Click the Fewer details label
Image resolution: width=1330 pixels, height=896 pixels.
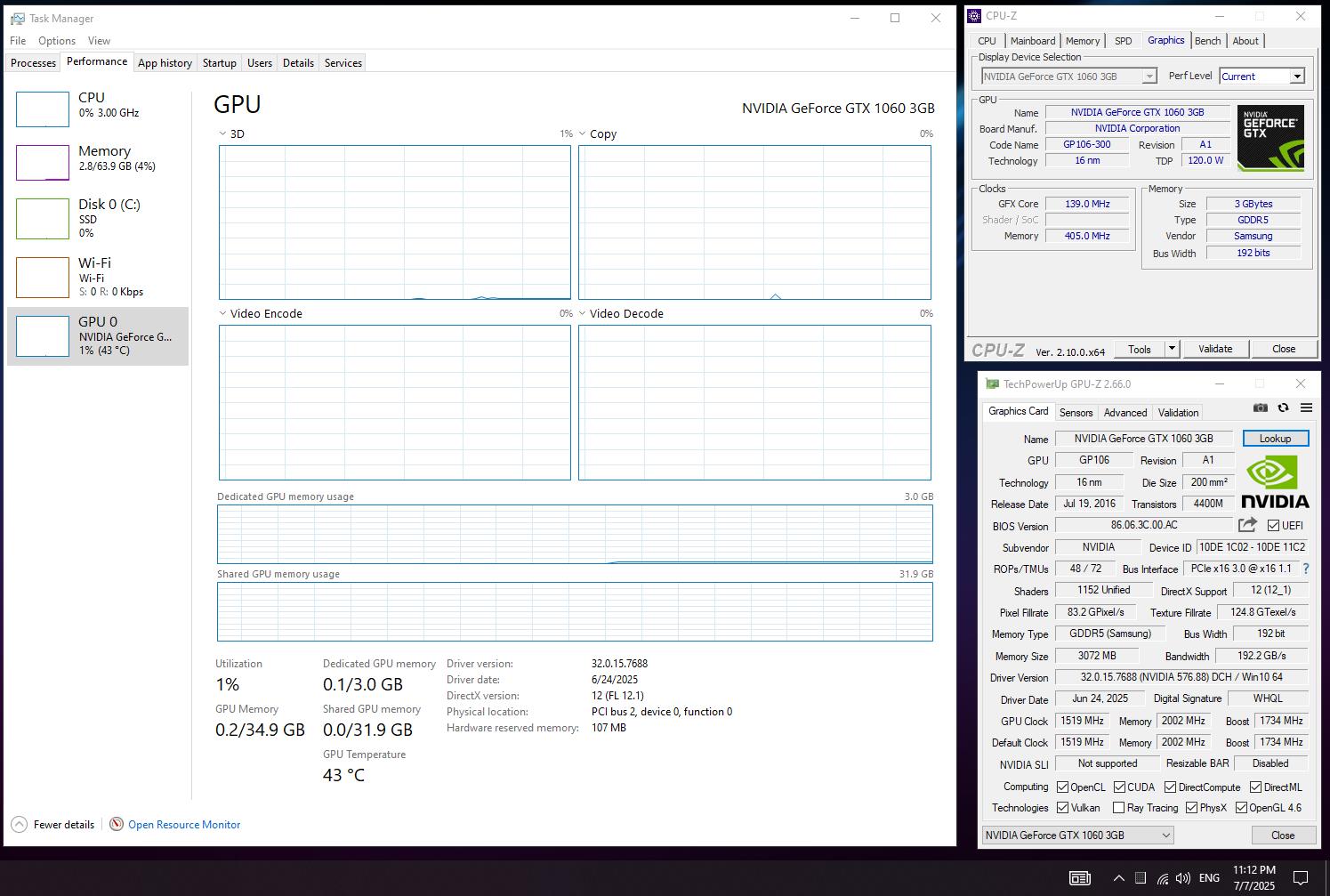click(x=64, y=825)
